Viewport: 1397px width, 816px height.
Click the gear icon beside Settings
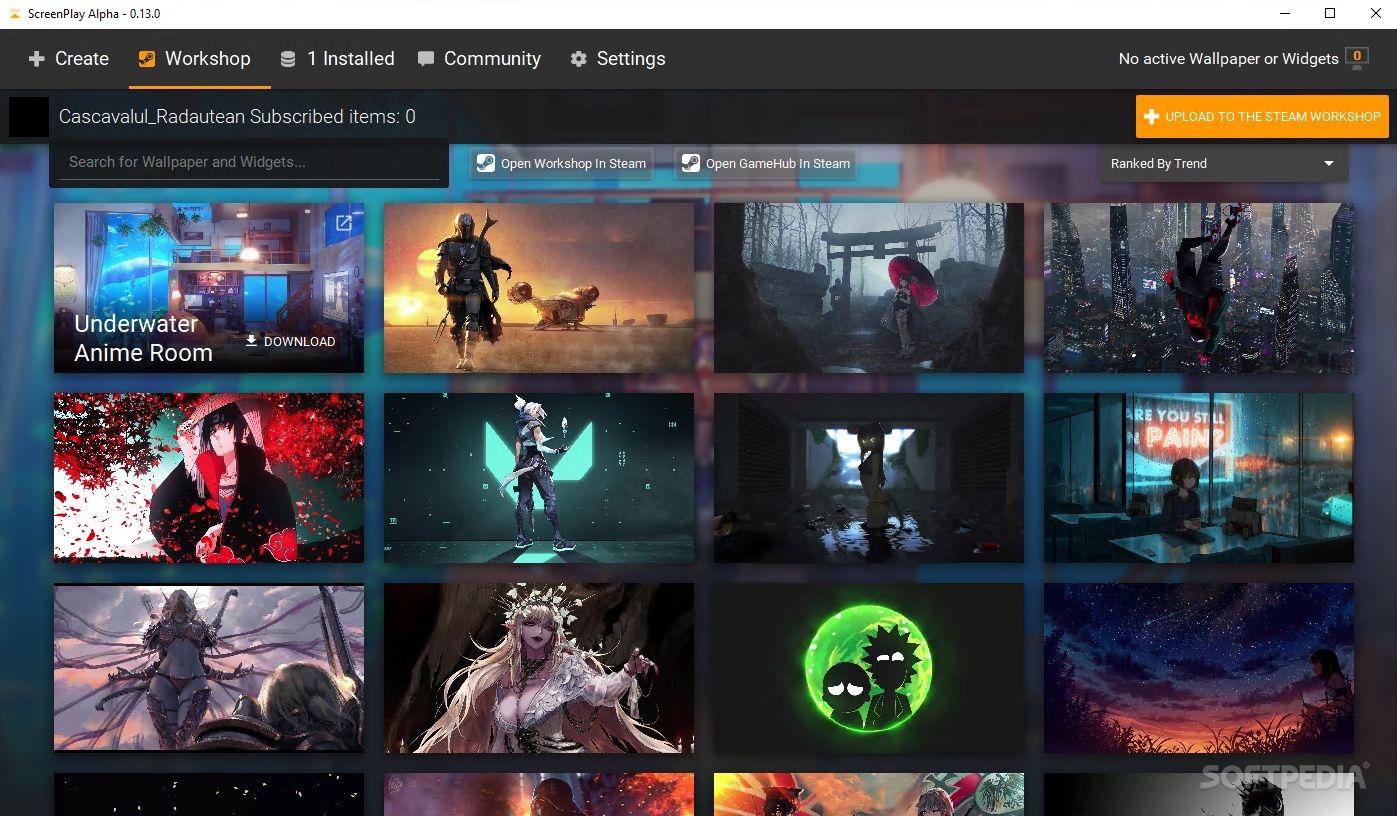click(x=578, y=59)
